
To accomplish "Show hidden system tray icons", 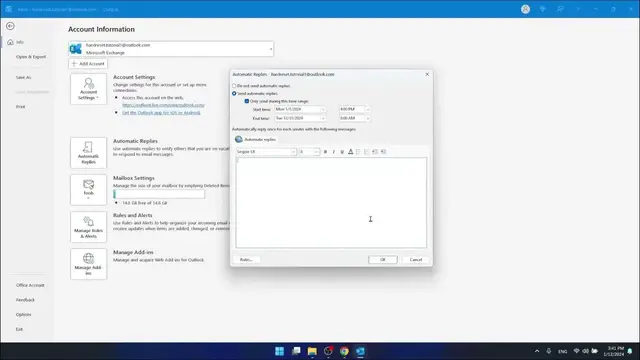I will point(537,351).
